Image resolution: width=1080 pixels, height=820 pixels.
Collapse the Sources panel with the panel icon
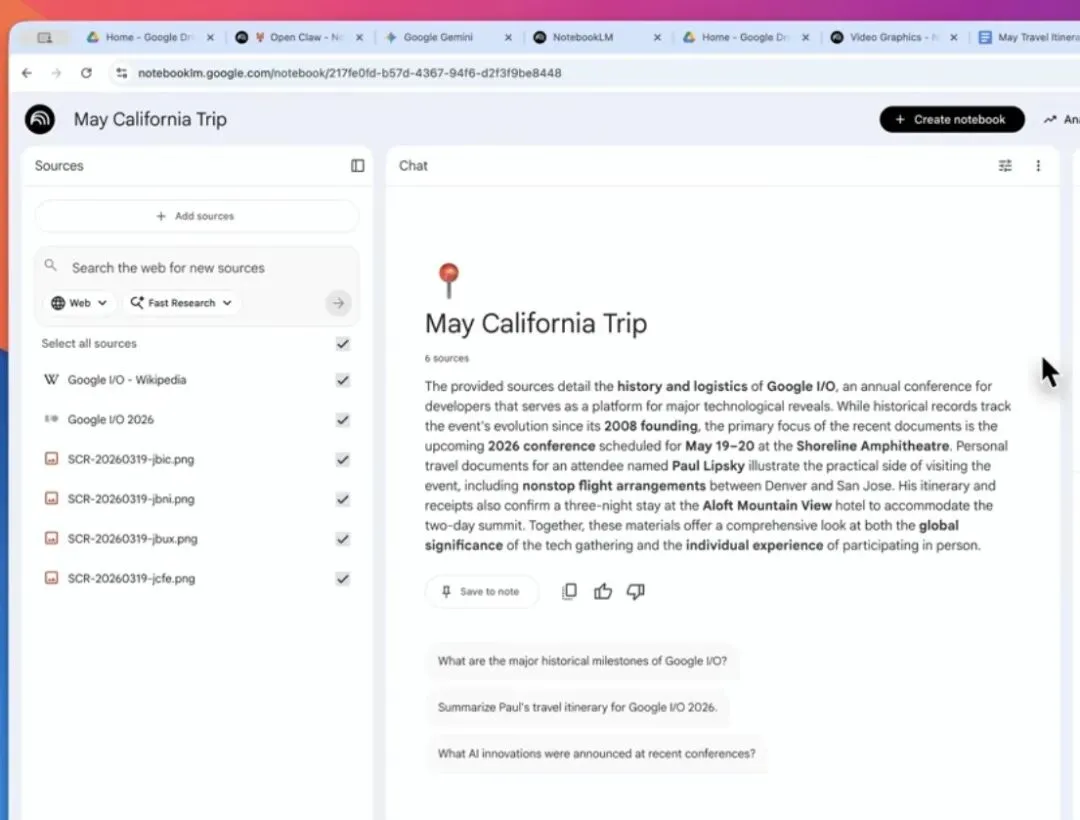pyautogui.click(x=357, y=165)
